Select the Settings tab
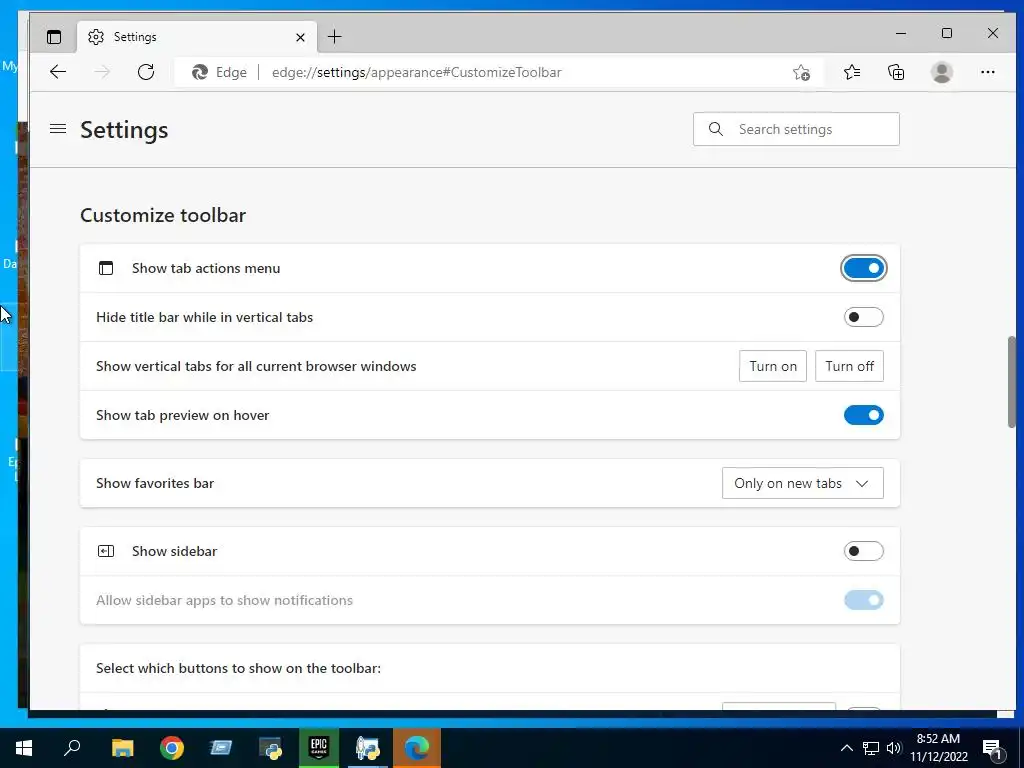 [197, 37]
